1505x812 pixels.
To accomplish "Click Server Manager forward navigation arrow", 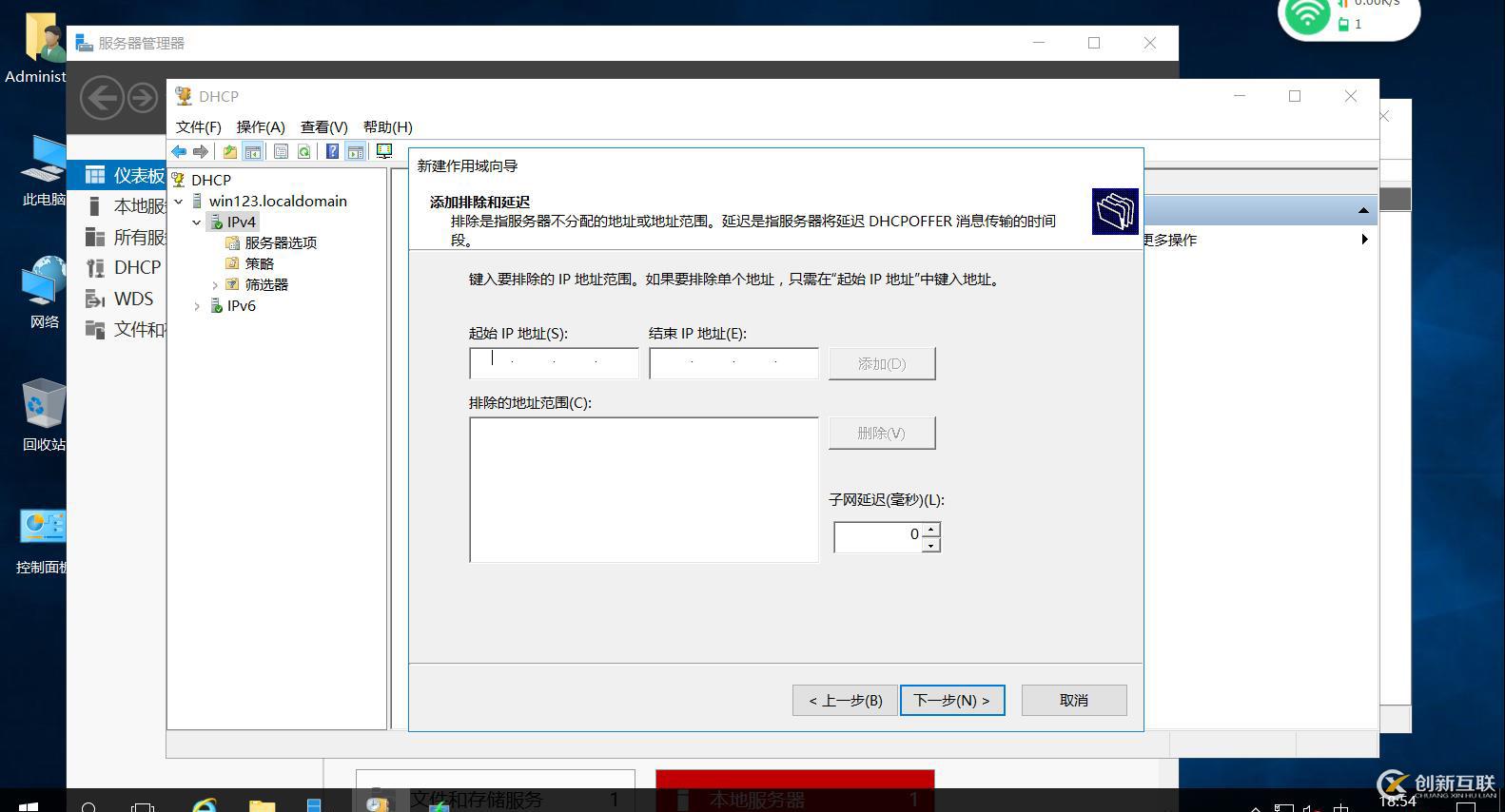I will tap(143, 98).
